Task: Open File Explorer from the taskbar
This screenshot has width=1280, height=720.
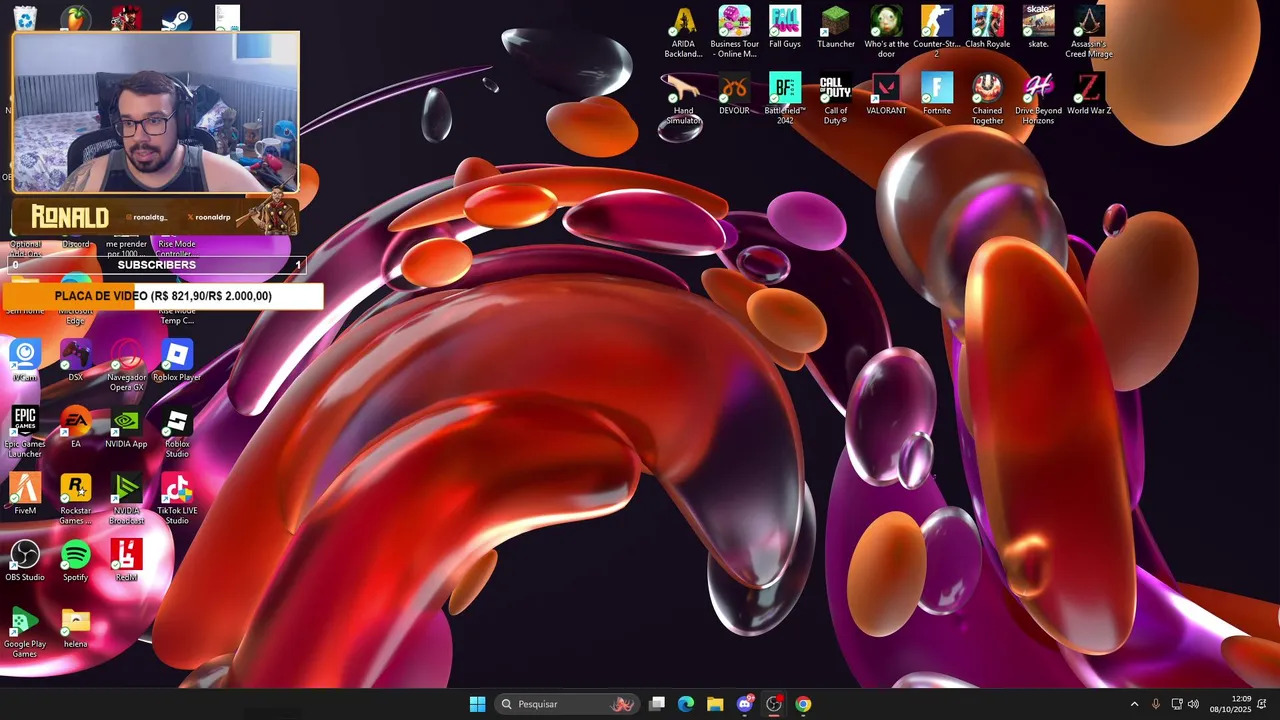Action: [715, 704]
